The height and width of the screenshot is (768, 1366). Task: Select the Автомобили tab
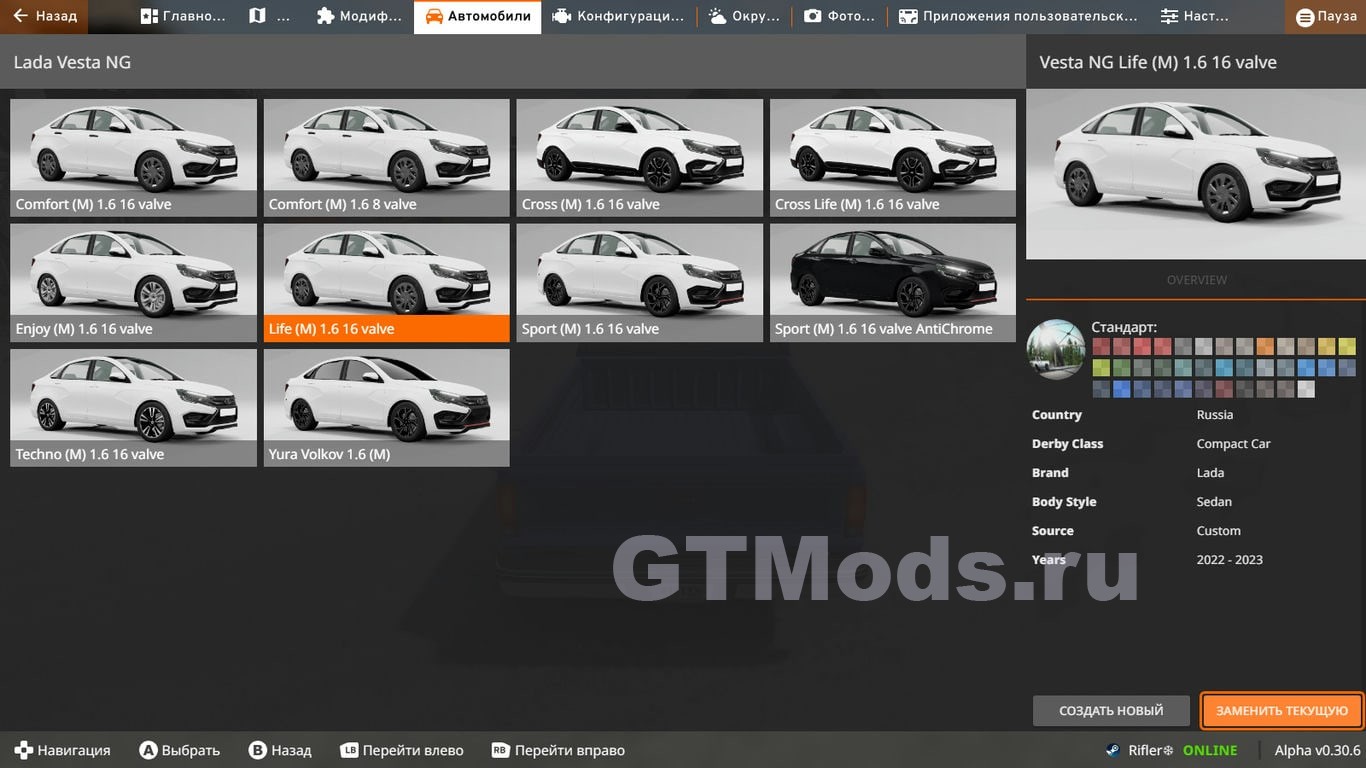[x=478, y=16]
